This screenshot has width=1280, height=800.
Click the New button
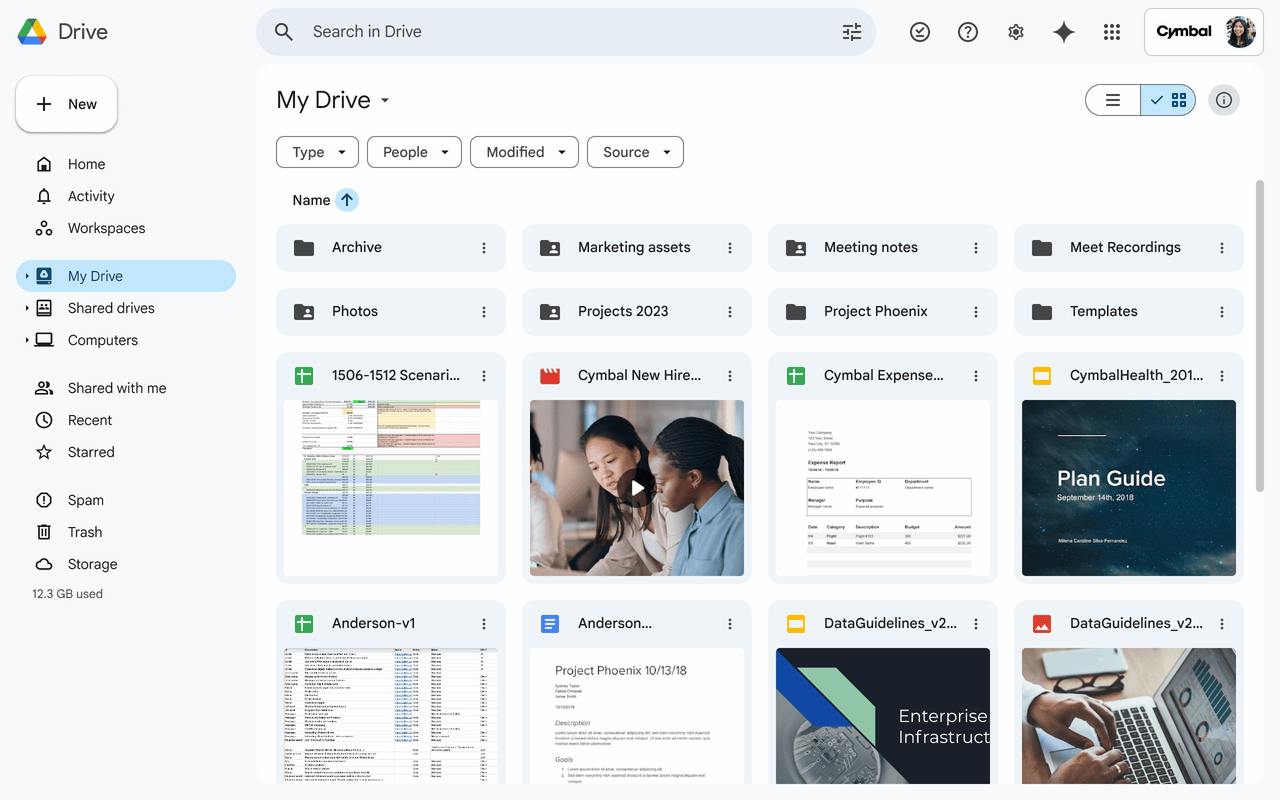point(66,103)
